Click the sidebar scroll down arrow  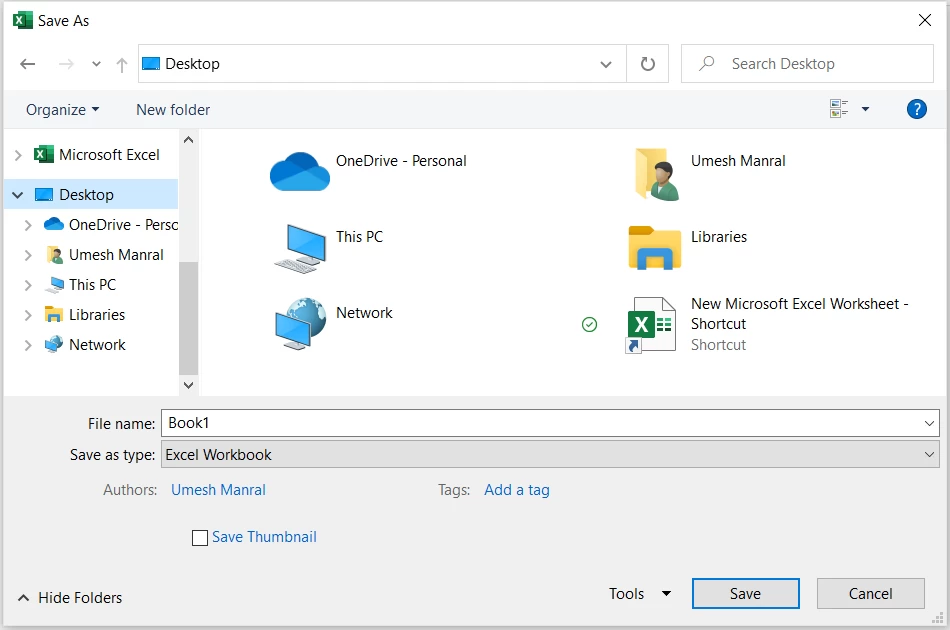click(x=188, y=385)
